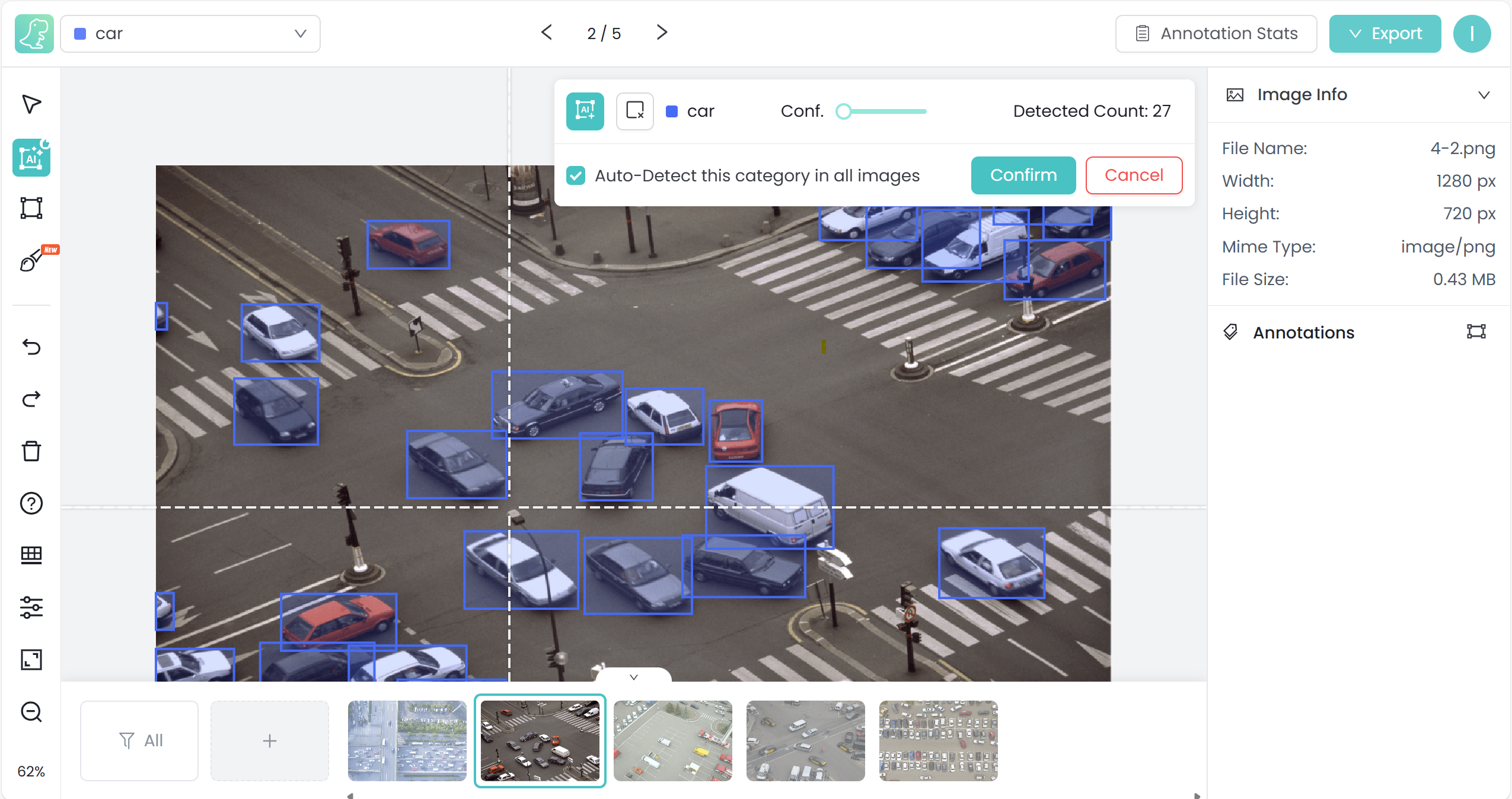
Task: Open the help question mark icon
Action: tap(31, 503)
